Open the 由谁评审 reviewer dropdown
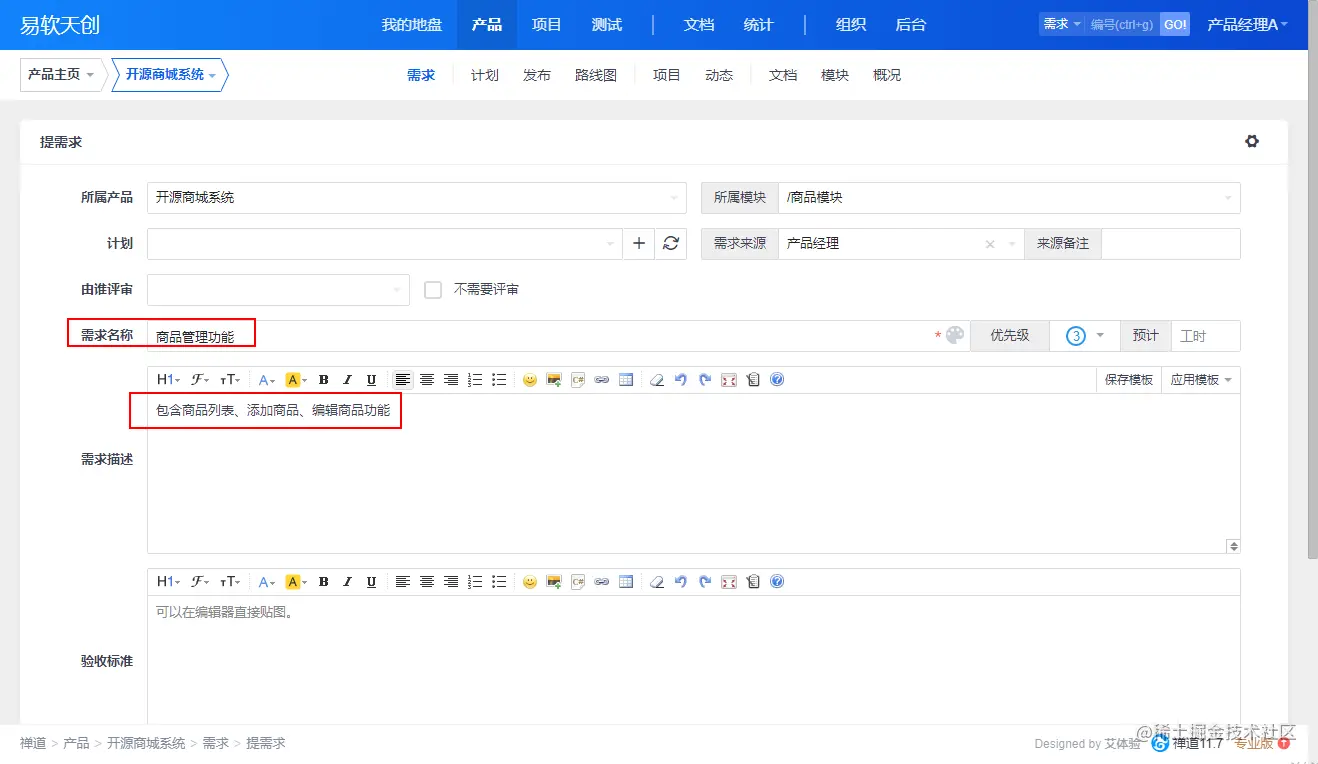1318x764 pixels. (279, 289)
